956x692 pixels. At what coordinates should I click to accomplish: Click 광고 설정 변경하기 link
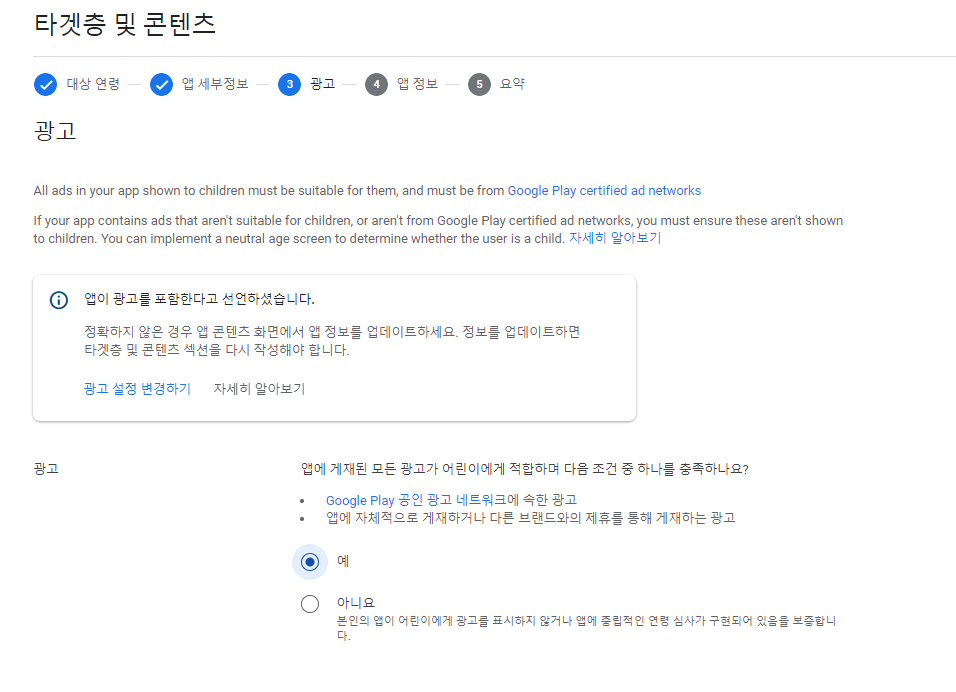click(137, 389)
